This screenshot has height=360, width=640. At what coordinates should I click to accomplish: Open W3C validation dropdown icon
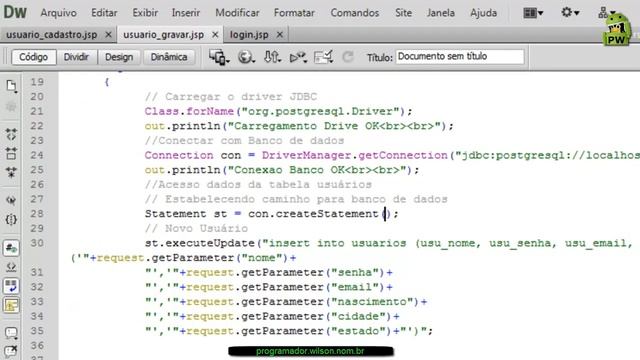tap(298, 57)
